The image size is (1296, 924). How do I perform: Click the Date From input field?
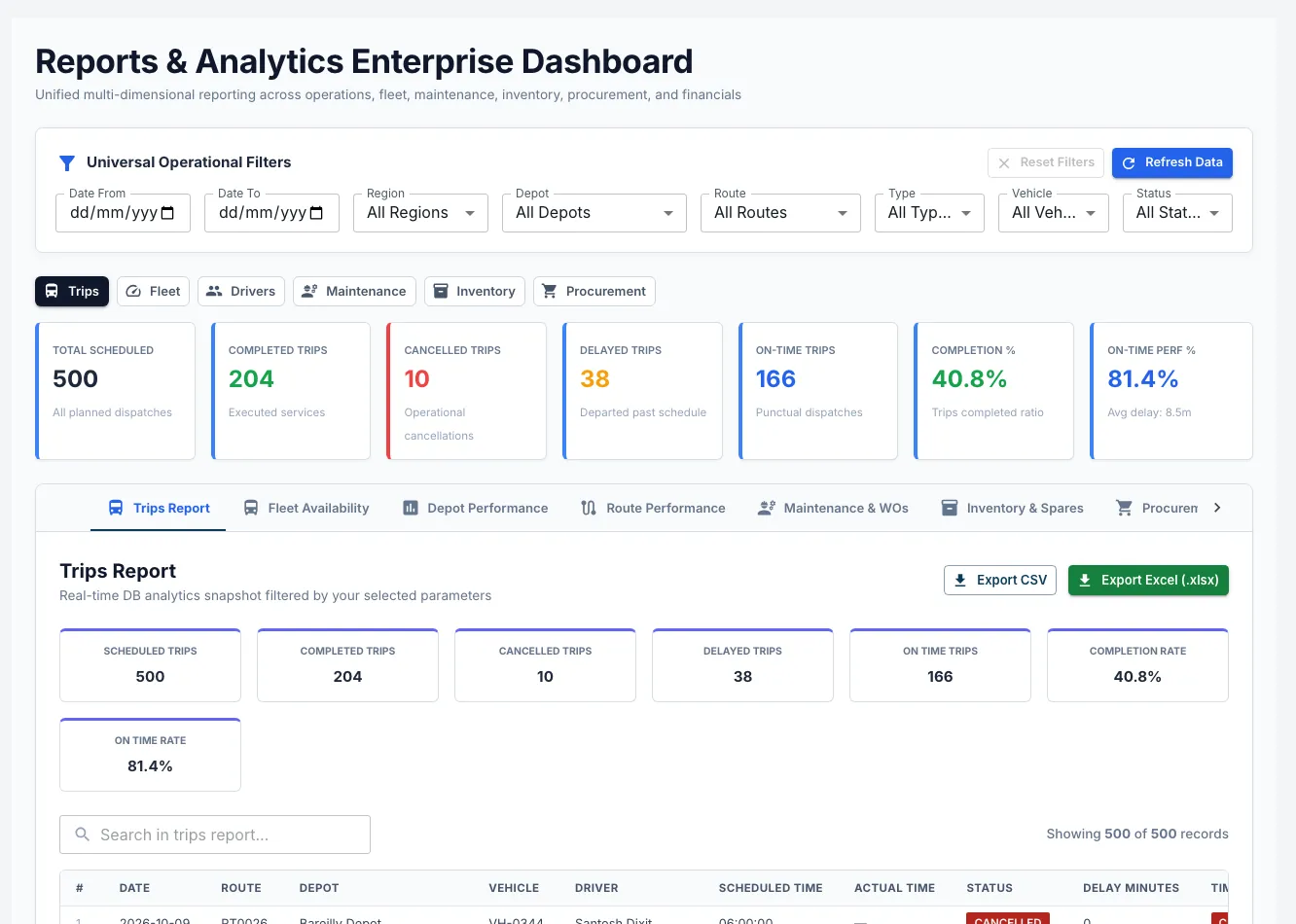pyautogui.click(x=123, y=213)
